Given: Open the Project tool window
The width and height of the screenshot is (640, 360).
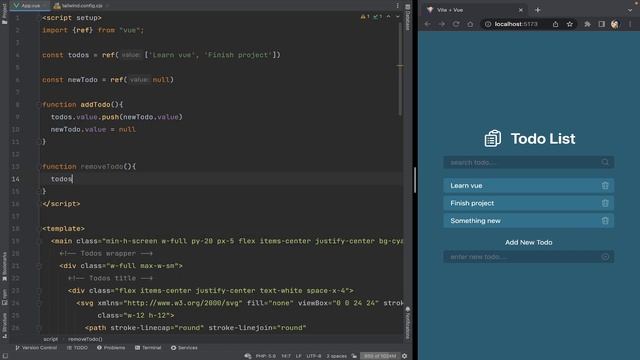Looking at the screenshot, I should (x=4, y=14).
